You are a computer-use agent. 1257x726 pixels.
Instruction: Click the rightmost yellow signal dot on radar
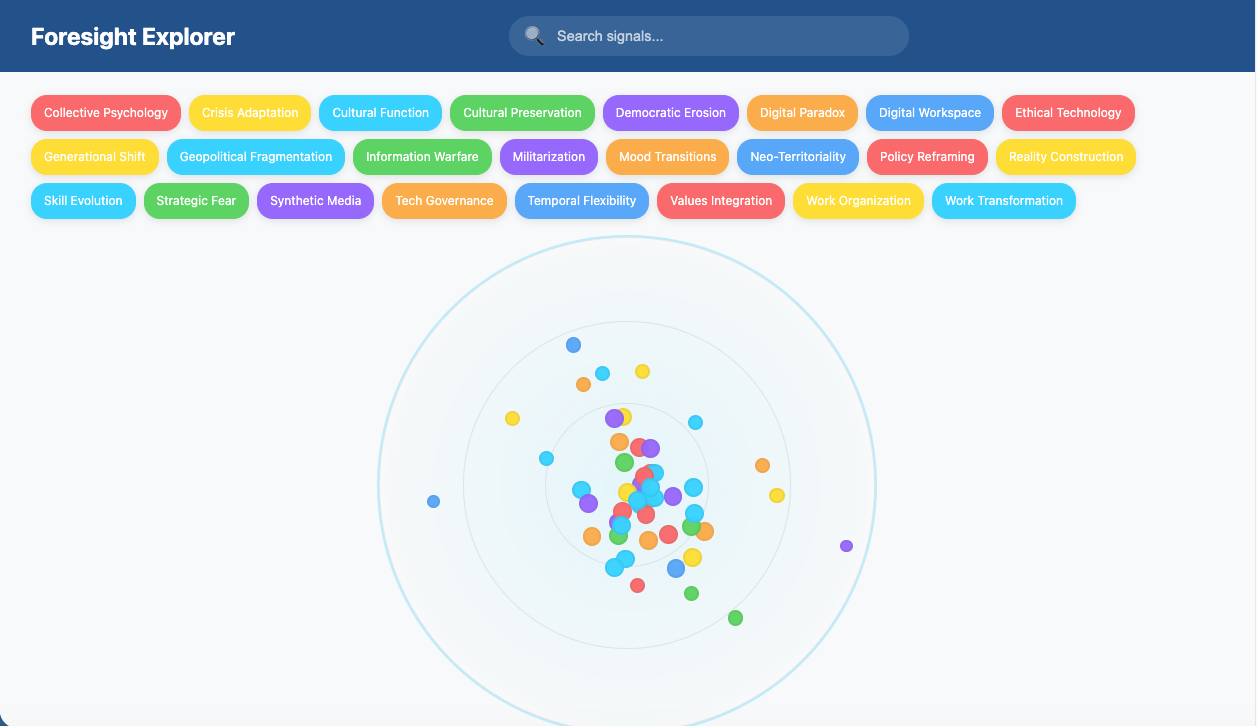point(777,495)
